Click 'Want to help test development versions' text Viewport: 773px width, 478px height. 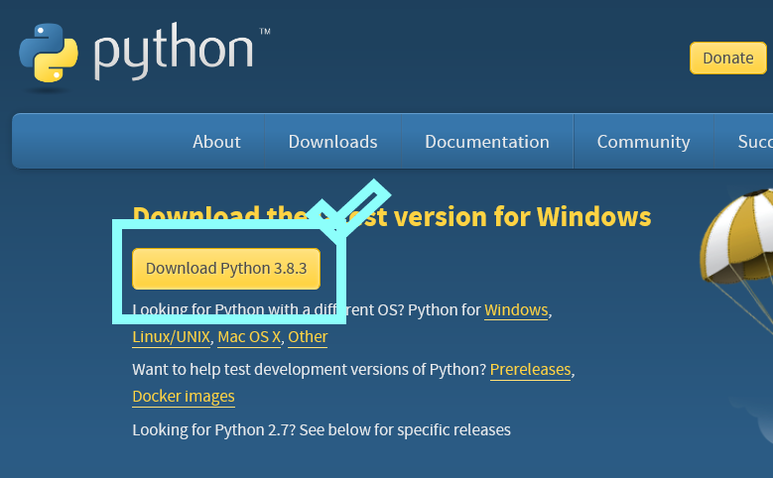(x=309, y=370)
